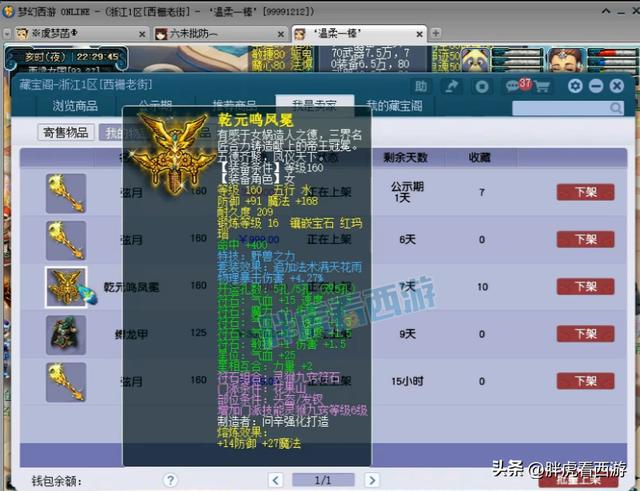The image size is (640, 491).
Task: Click 下架 for the 公示期 1天 row
Action: [x=585, y=192]
